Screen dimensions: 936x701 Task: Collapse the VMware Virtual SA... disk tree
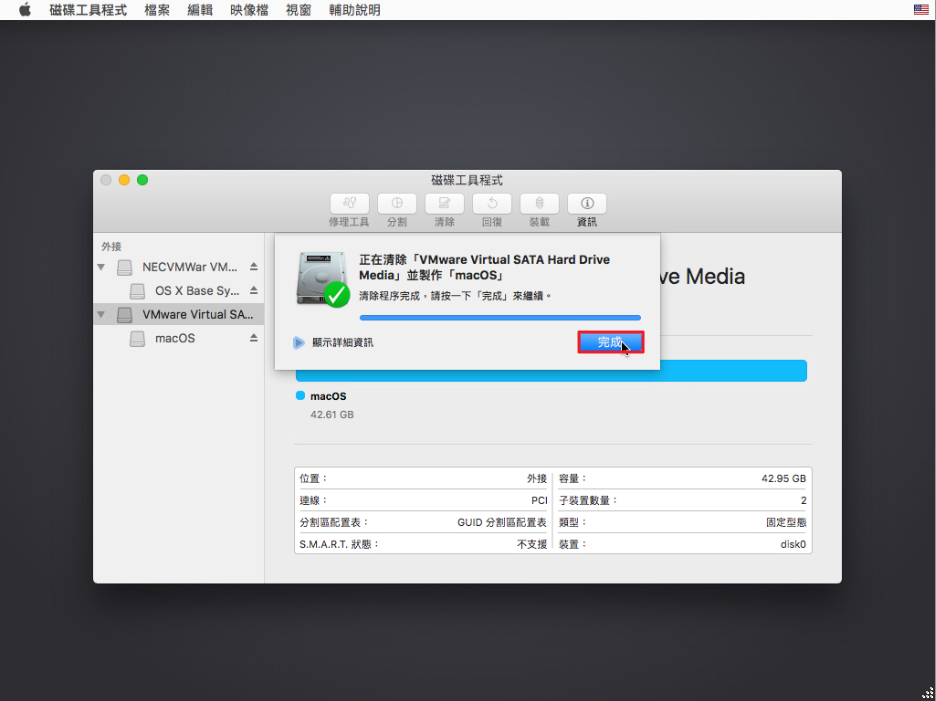pyautogui.click(x=101, y=315)
